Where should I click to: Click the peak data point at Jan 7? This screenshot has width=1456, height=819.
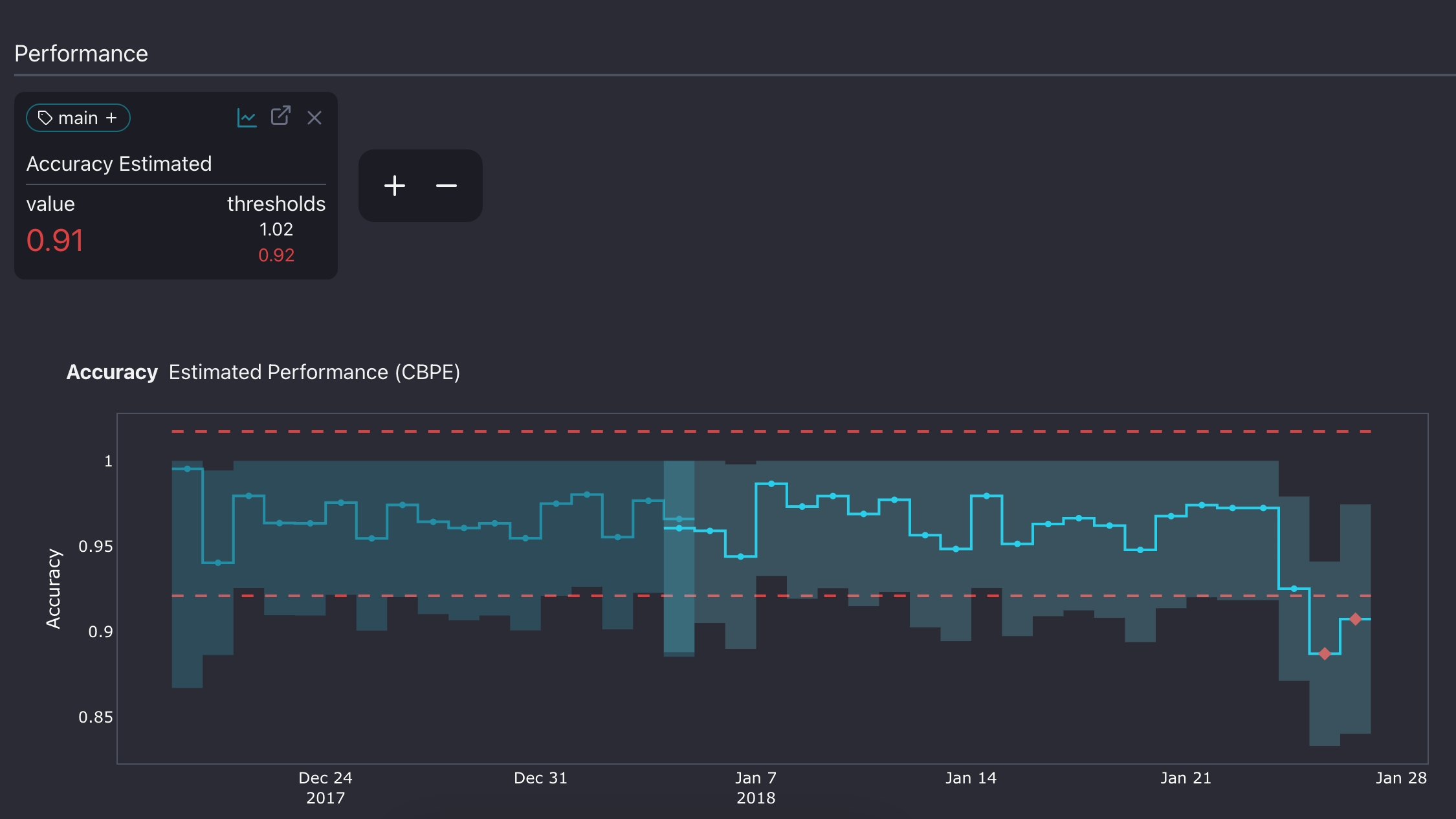[x=771, y=484]
